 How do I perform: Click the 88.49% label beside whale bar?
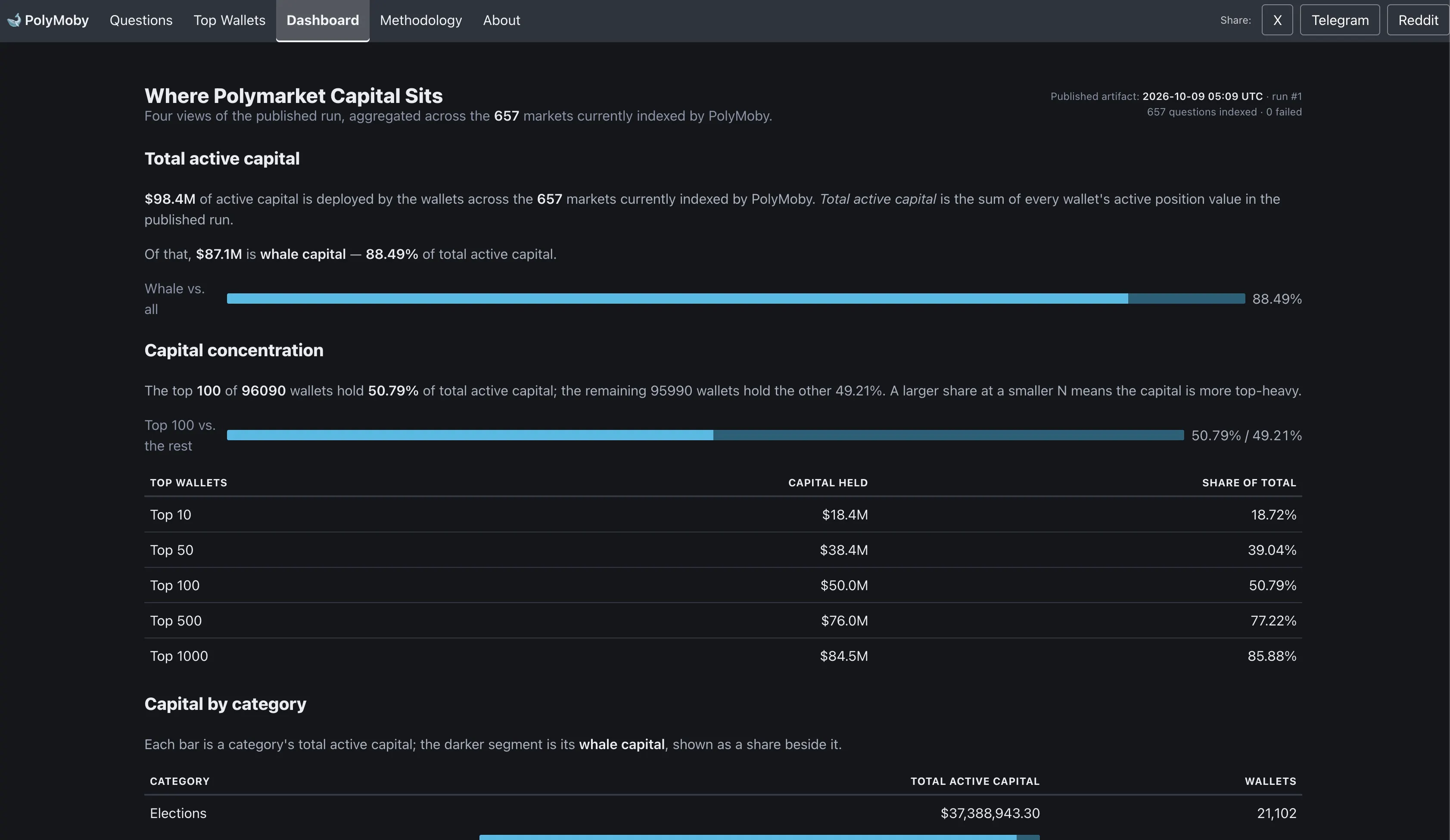1276,299
